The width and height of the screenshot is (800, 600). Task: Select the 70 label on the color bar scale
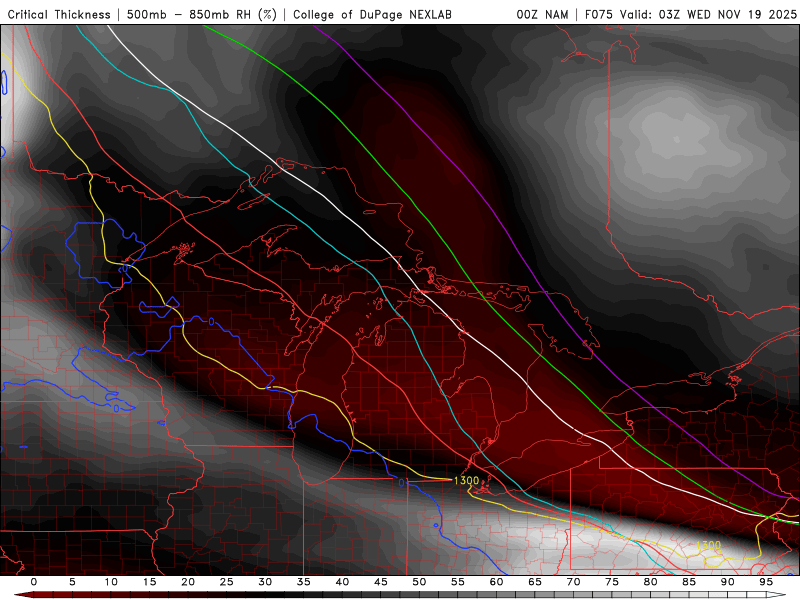[x=573, y=582]
